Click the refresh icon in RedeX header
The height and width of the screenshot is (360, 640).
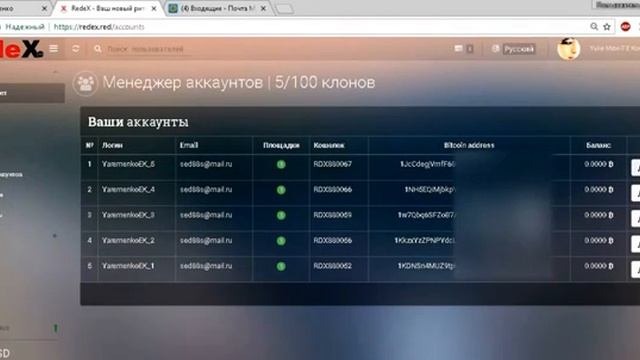(x=76, y=49)
